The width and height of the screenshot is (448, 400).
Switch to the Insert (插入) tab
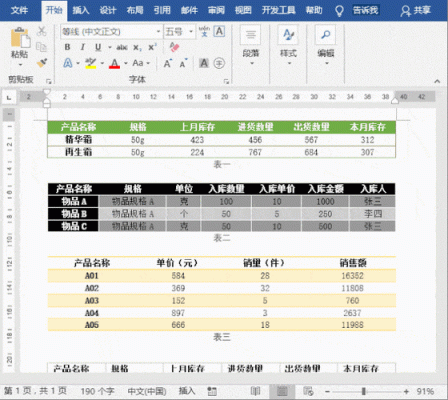pyautogui.click(x=81, y=10)
